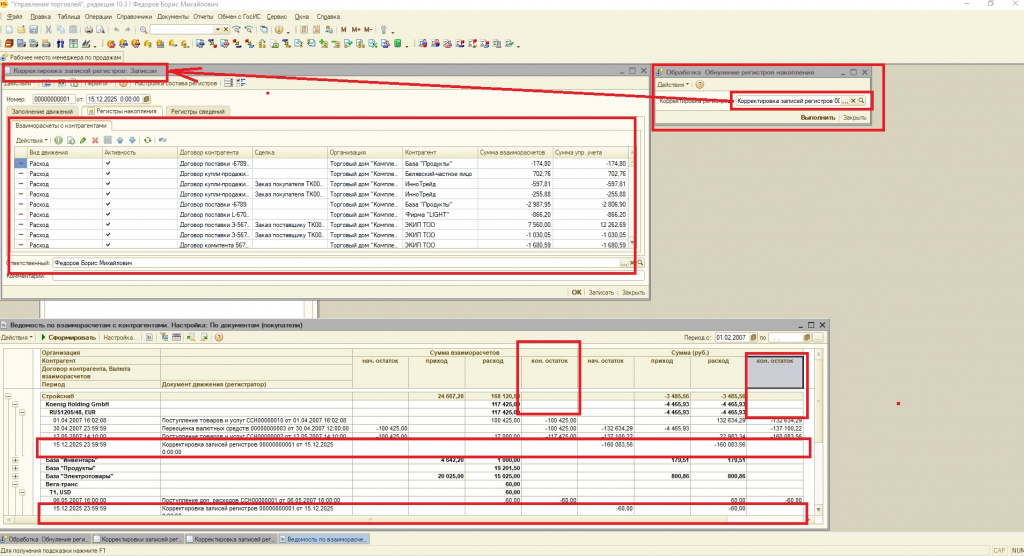Click the help question icon in Обработка window

pos(699,85)
